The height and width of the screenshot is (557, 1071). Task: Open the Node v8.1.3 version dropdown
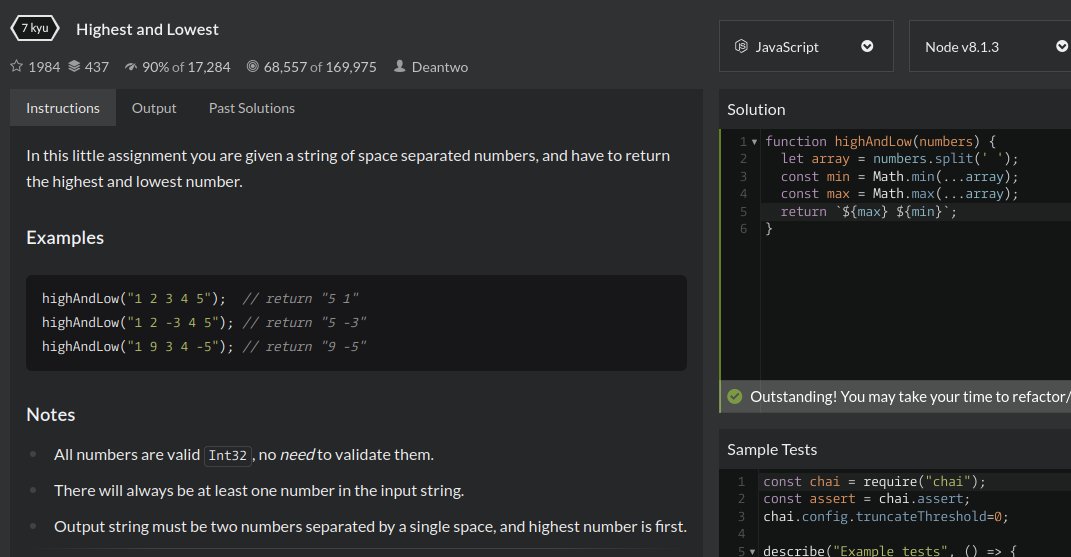tap(990, 46)
